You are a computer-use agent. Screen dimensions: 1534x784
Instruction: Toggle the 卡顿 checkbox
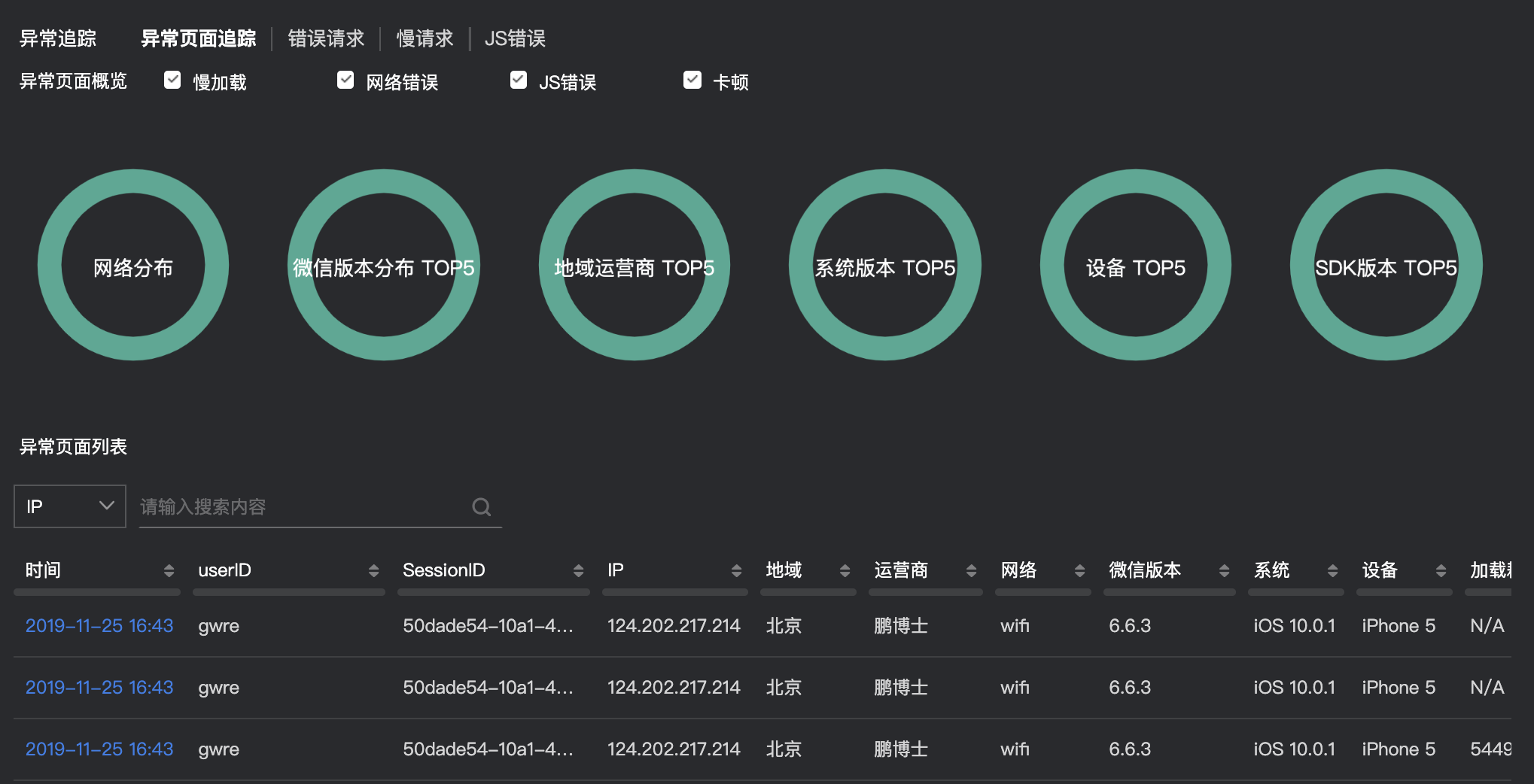click(x=692, y=80)
